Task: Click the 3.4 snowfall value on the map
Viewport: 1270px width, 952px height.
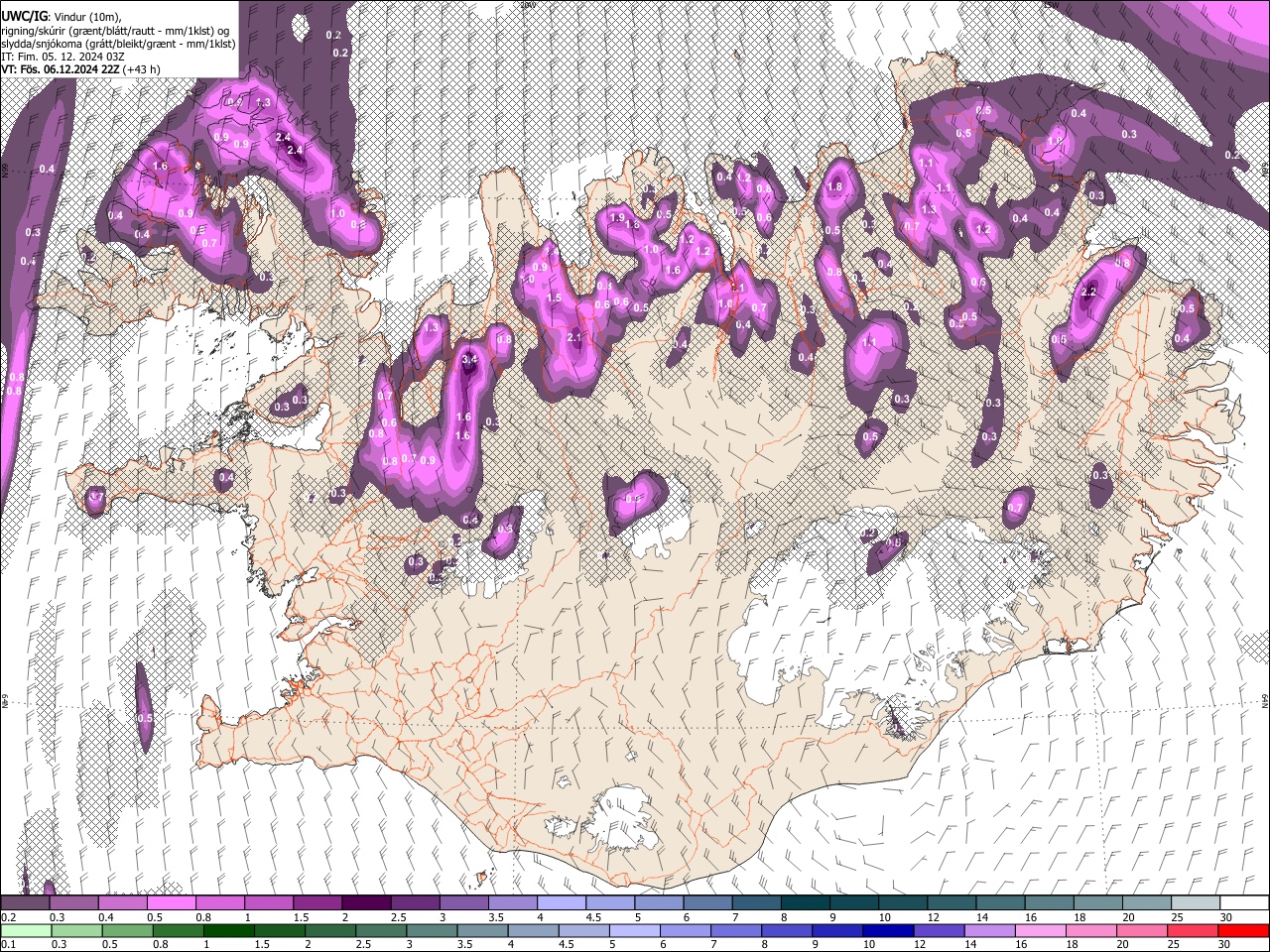Action: click(470, 359)
